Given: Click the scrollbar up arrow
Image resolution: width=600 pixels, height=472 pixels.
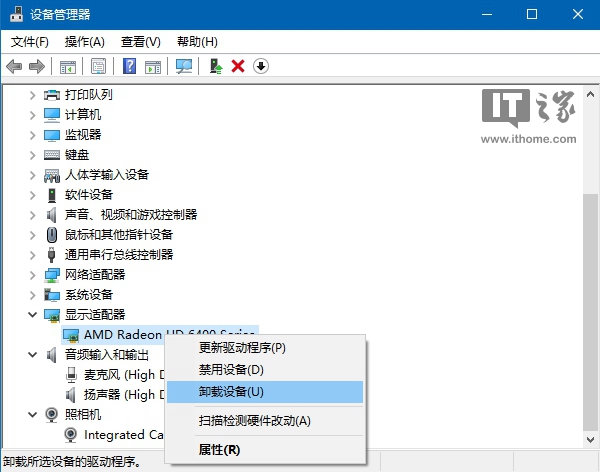Looking at the screenshot, I should 590,94.
